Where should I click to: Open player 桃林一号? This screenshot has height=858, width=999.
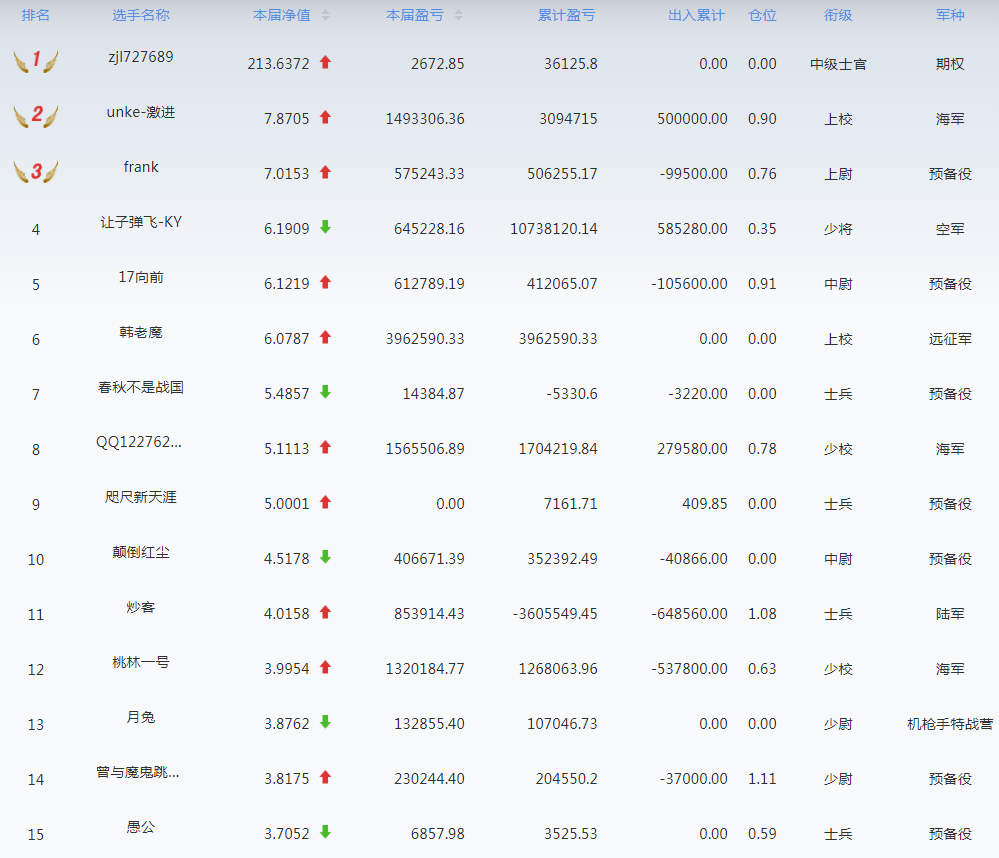coord(141,662)
